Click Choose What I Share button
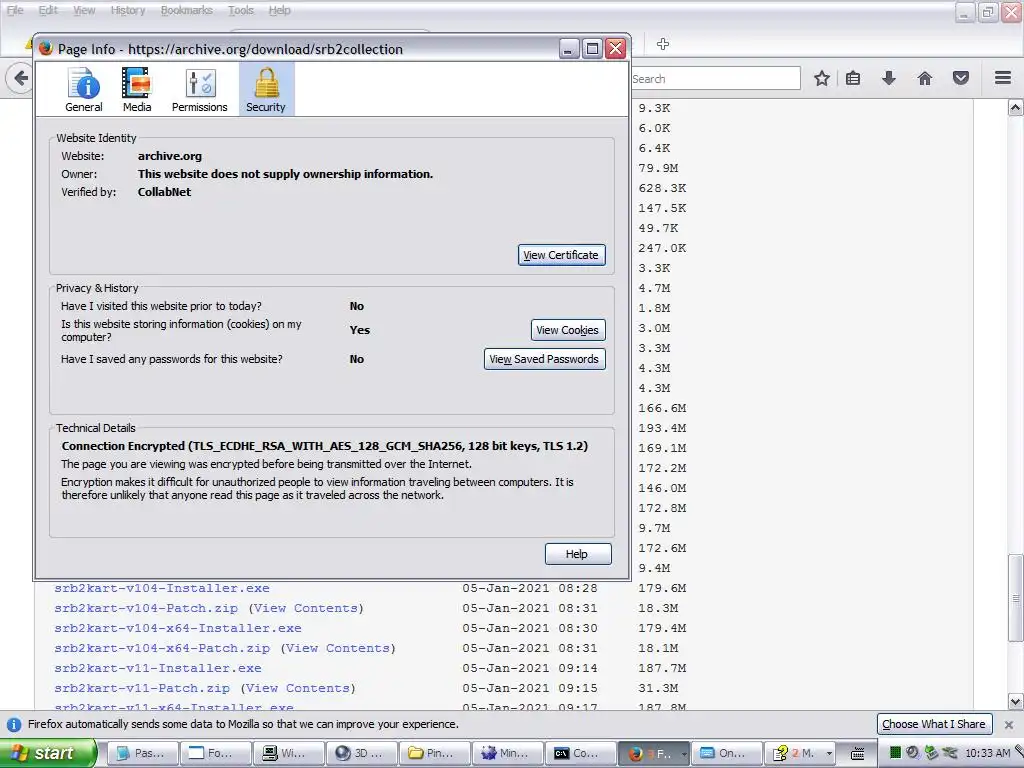This screenshot has height=768, width=1024. 934,724
